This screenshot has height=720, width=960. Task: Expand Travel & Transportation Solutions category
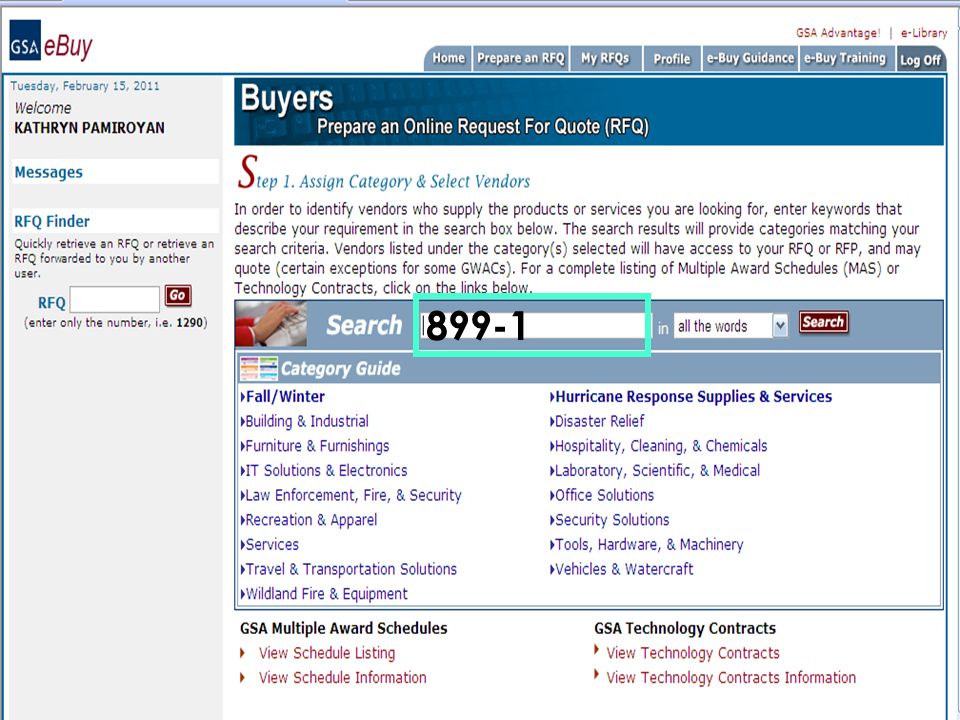pos(349,569)
